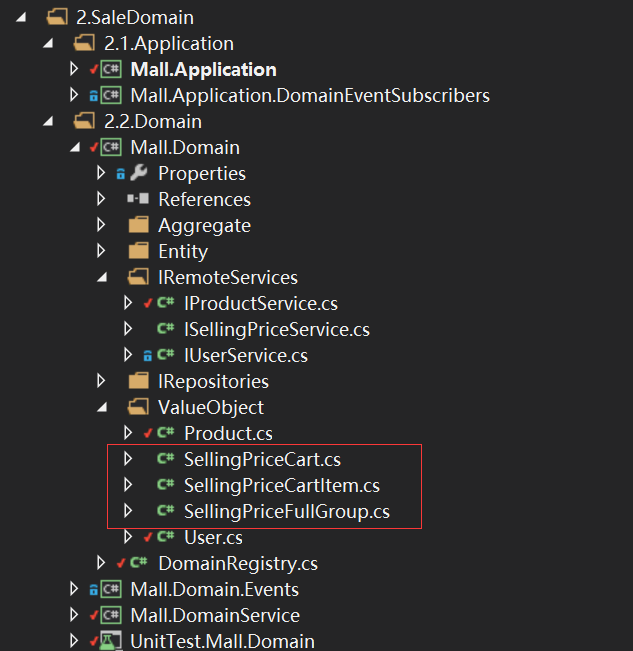
Task: Expand the Mall.Domain.Events project
Action: point(74,589)
